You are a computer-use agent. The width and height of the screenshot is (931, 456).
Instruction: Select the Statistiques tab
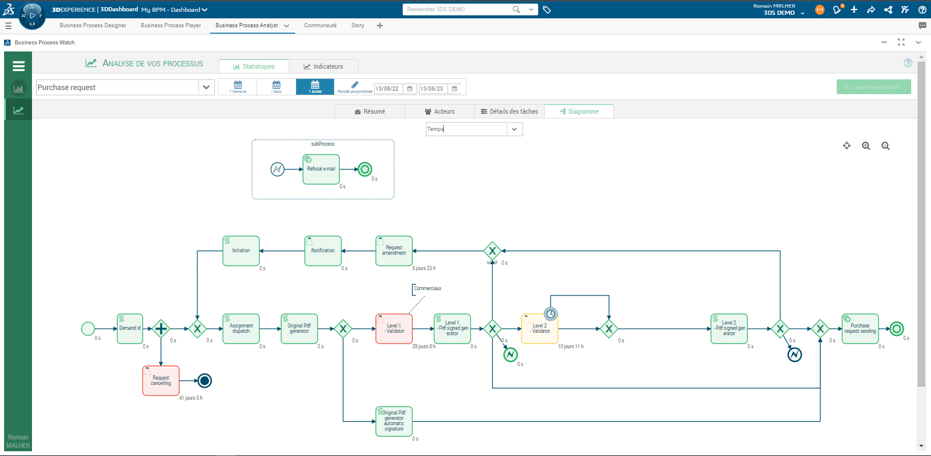[x=254, y=66]
